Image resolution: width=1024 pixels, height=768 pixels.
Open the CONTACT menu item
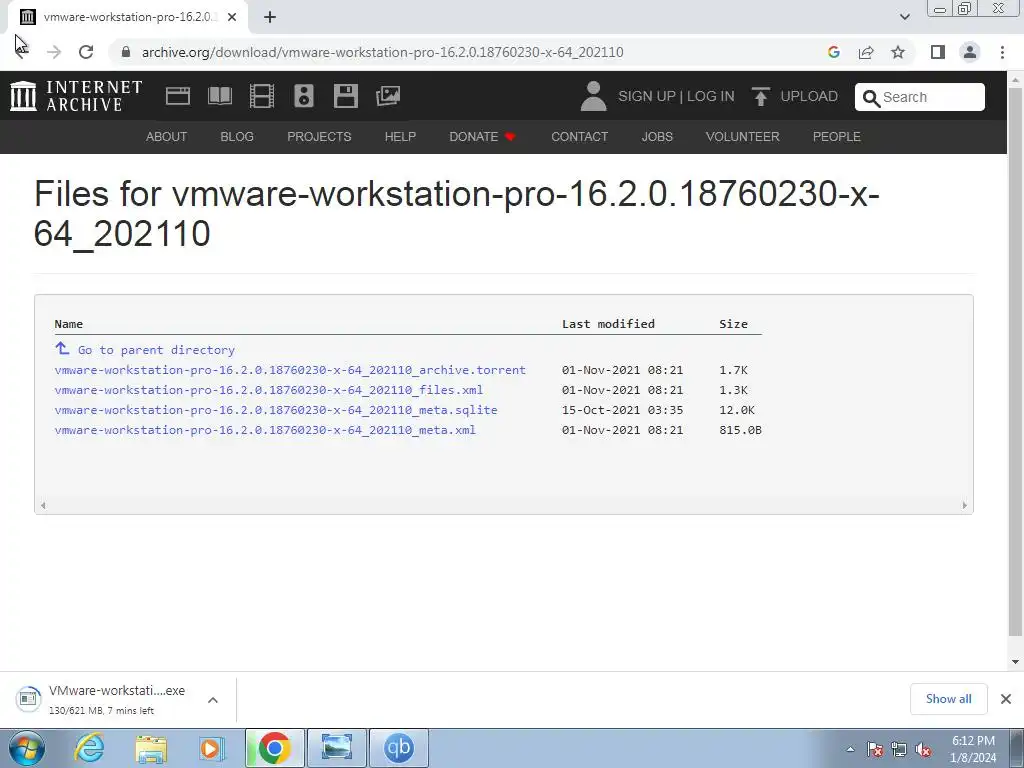(579, 136)
